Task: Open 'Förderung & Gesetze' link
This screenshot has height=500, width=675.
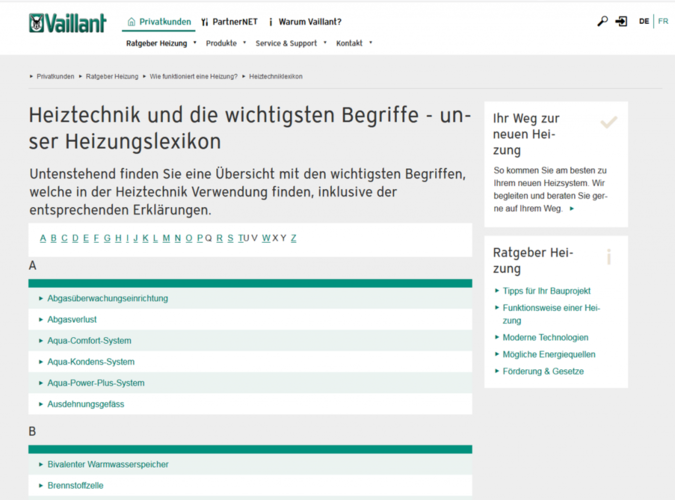Action: coord(543,371)
